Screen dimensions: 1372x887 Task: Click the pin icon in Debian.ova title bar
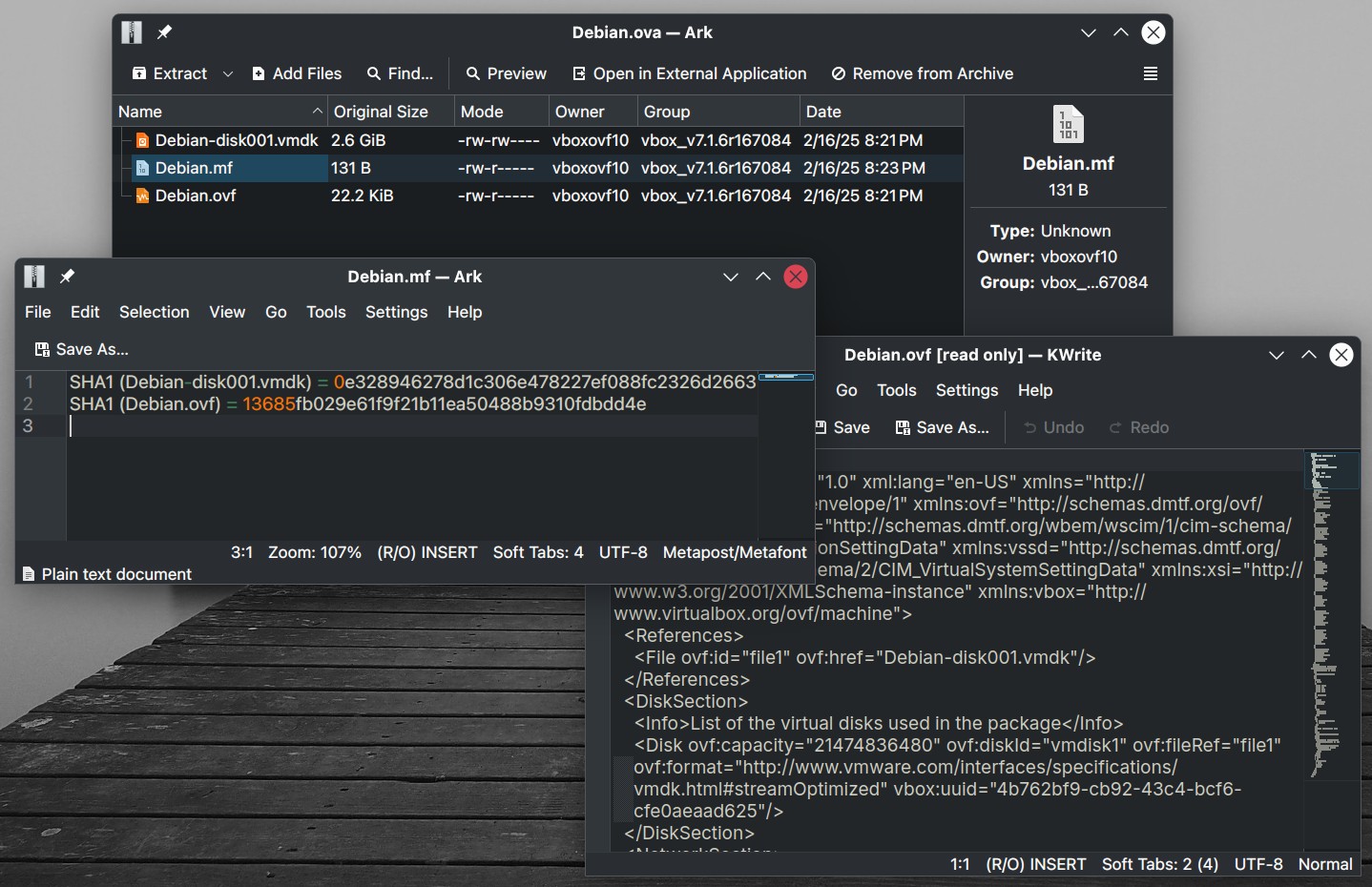[164, 32]
